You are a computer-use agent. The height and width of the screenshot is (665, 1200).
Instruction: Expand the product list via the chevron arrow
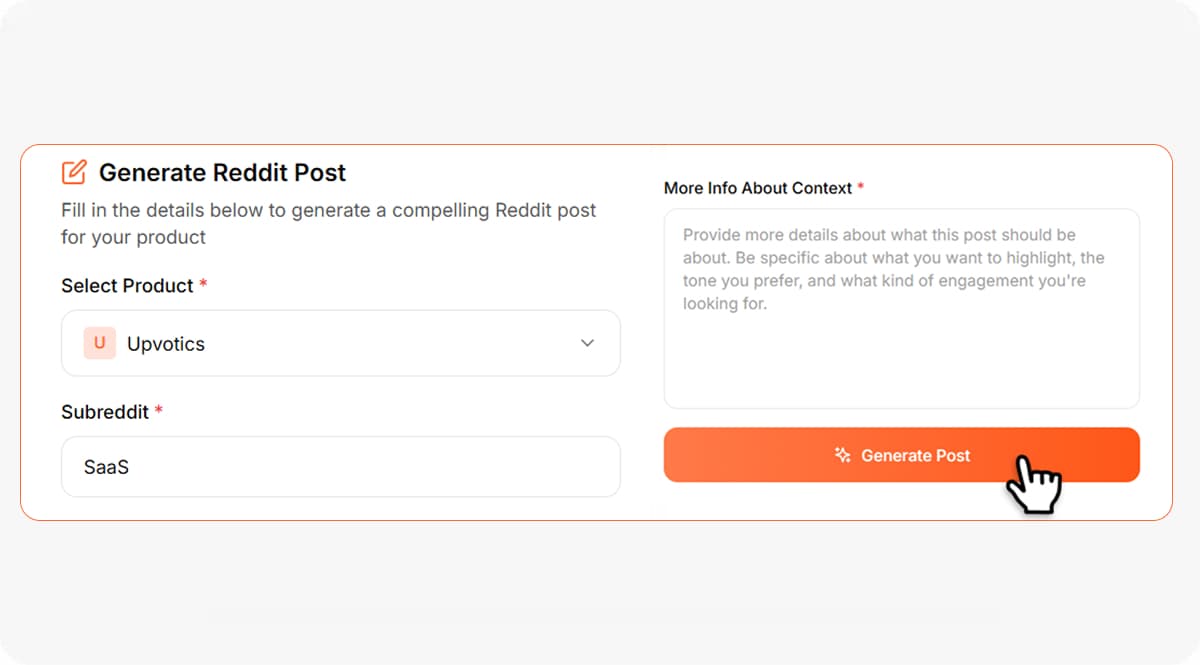pos(588,343)
